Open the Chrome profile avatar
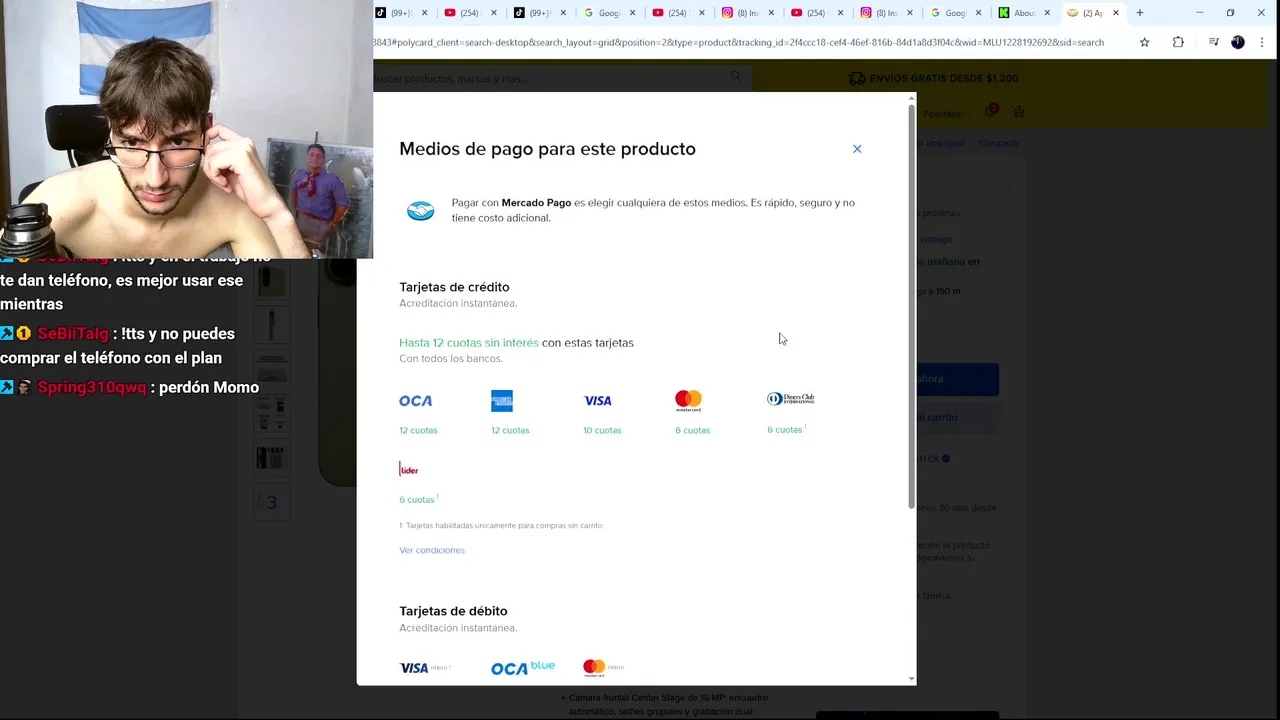This screenshot has height=720, width=1280. click(x=1238, y=42)
